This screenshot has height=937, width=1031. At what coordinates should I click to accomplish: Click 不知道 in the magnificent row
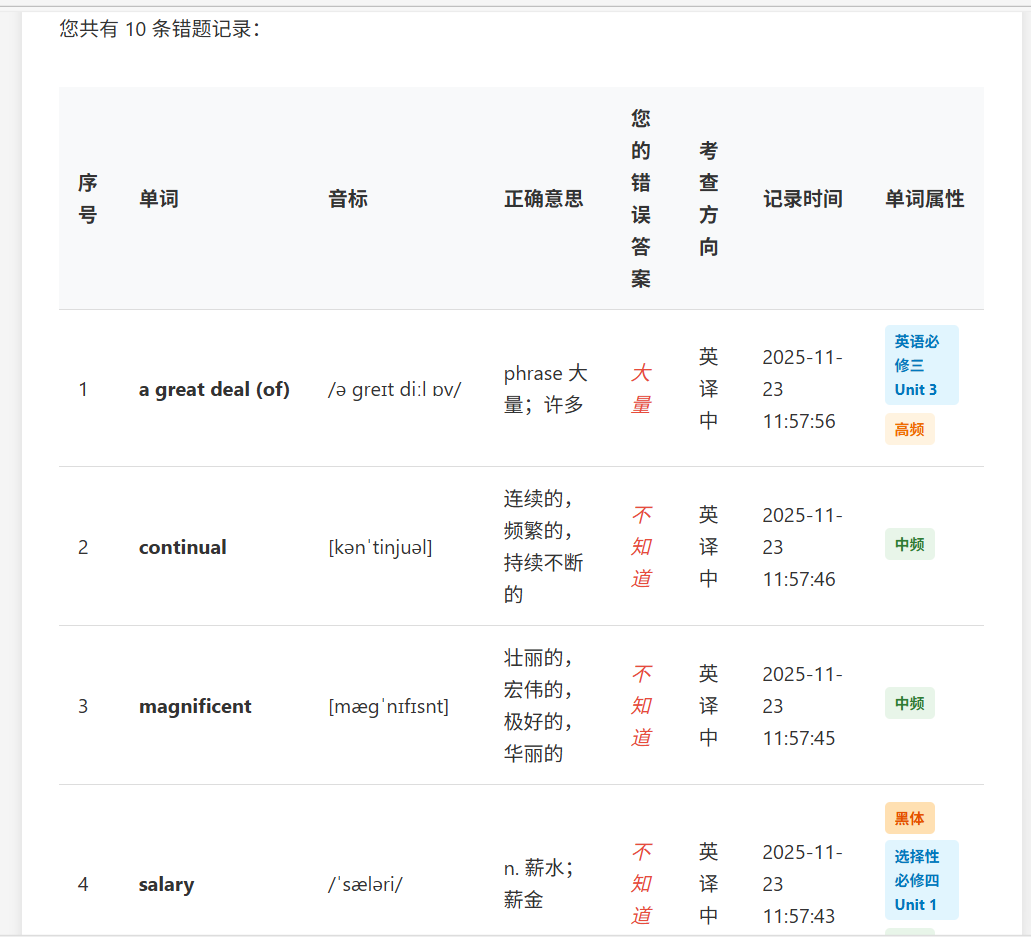(641, 706)
